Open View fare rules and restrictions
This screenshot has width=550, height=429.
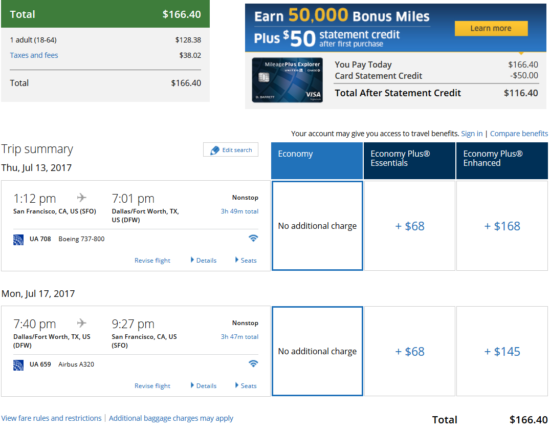(51, 418)
